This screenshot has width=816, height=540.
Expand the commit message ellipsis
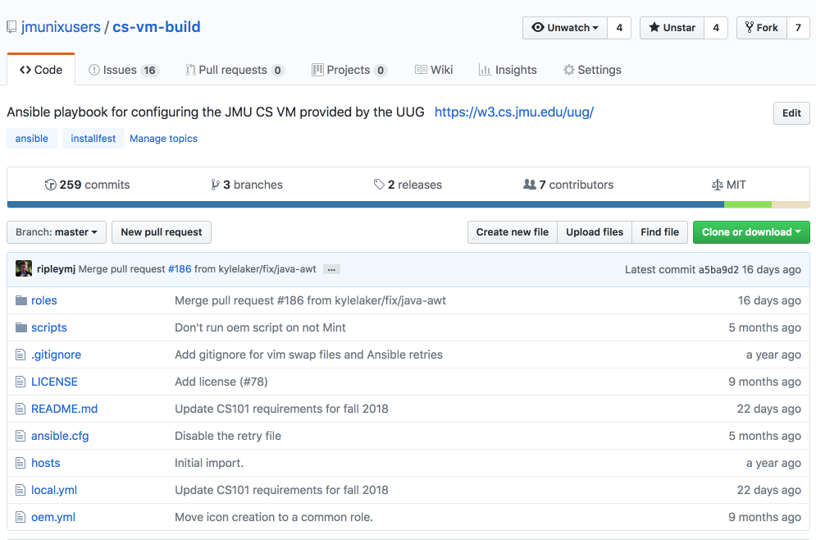point(331,269)
